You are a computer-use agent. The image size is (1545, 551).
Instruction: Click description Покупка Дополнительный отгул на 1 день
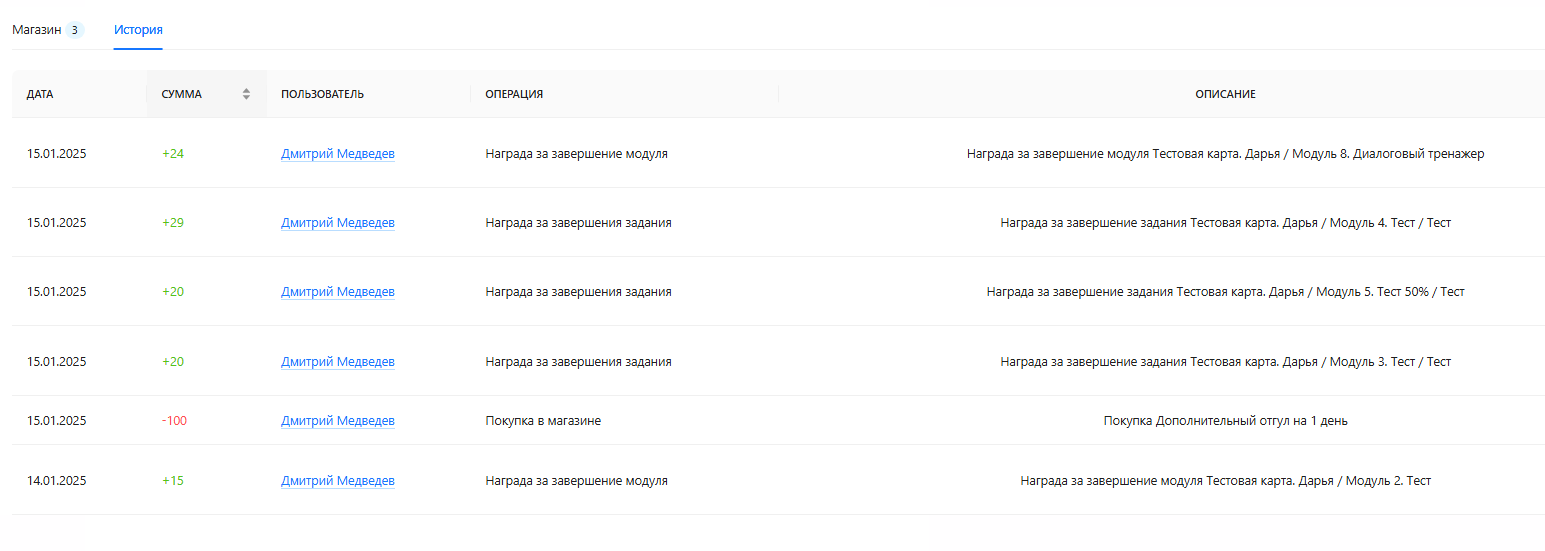coord(1225,421)
